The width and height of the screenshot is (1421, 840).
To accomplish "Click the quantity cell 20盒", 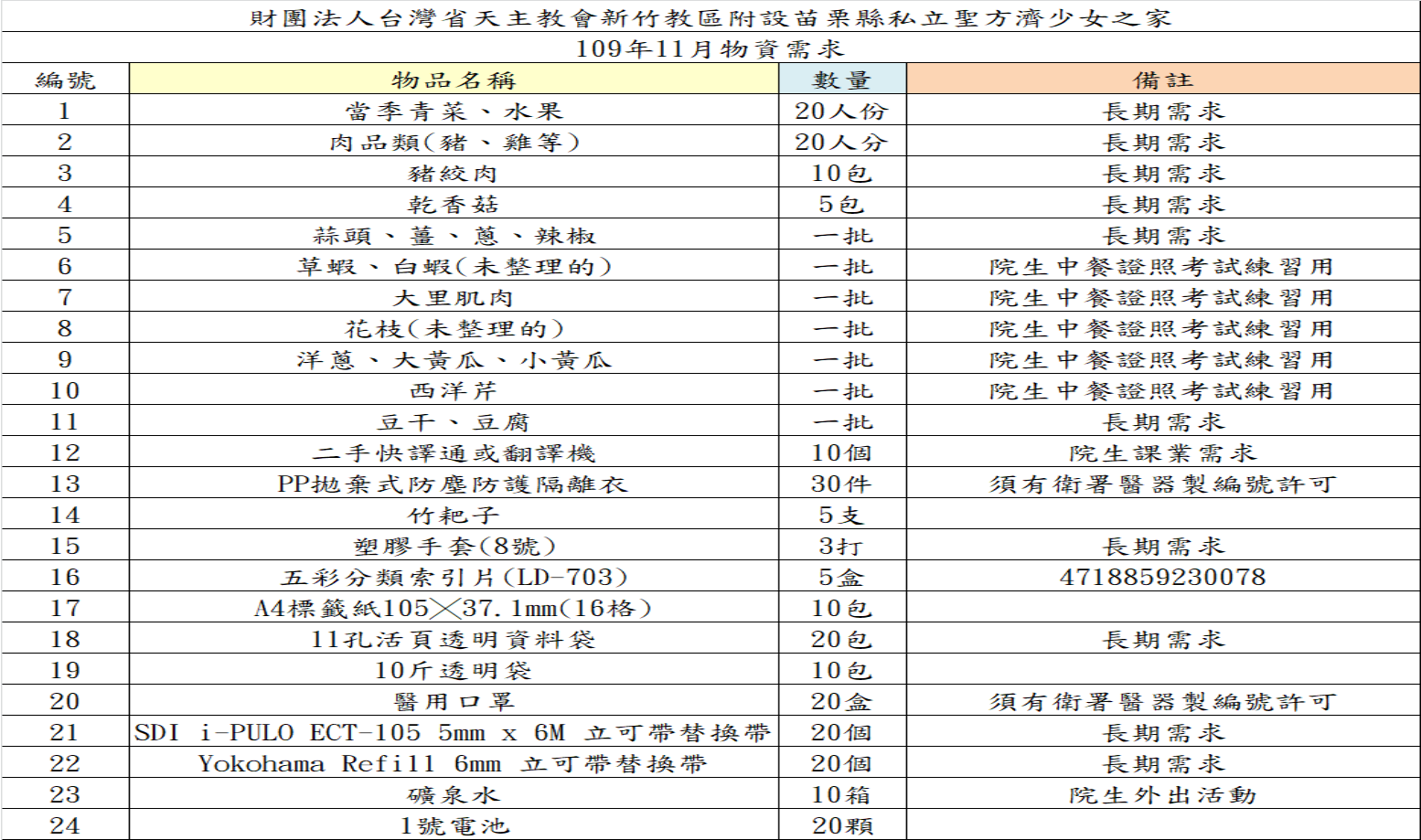I will point(842,701).
